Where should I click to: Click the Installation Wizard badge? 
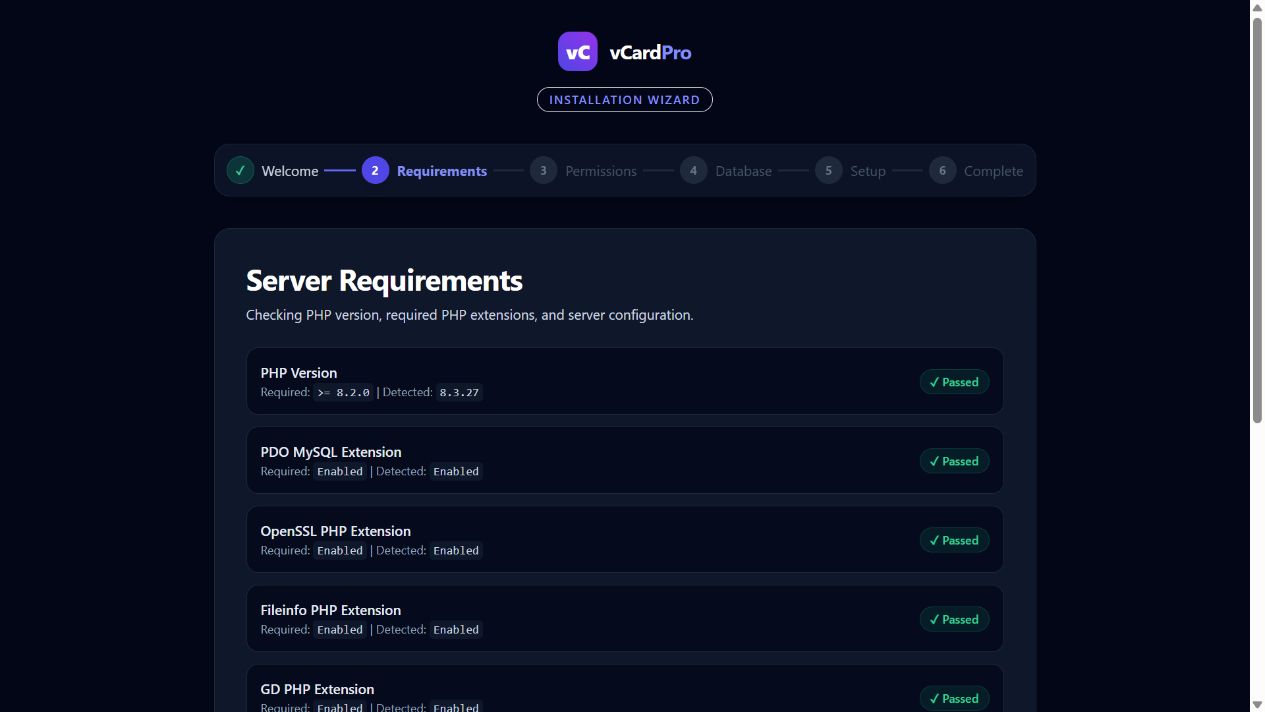point(625,100)
